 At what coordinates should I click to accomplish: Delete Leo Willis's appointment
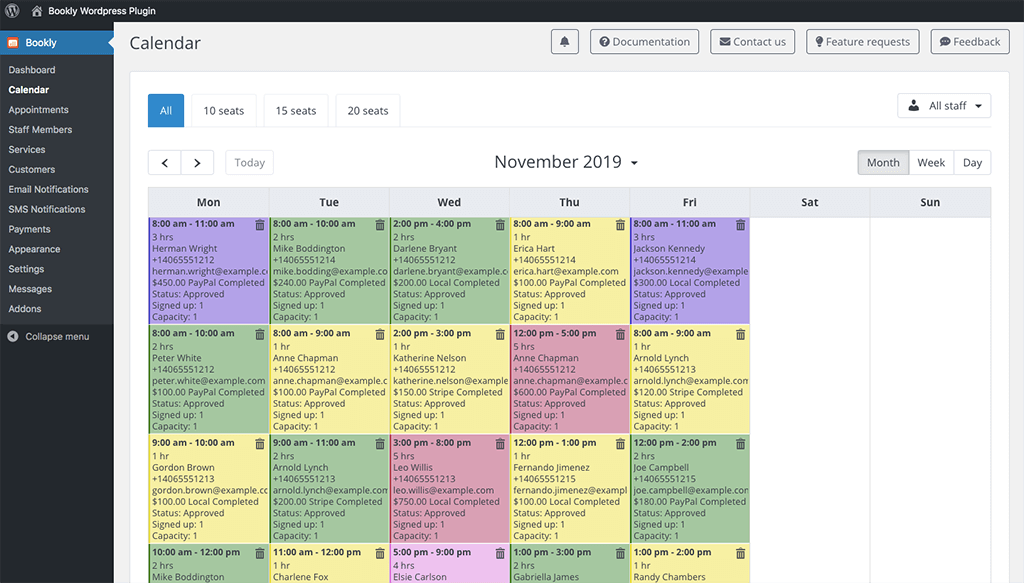[500, 444]
